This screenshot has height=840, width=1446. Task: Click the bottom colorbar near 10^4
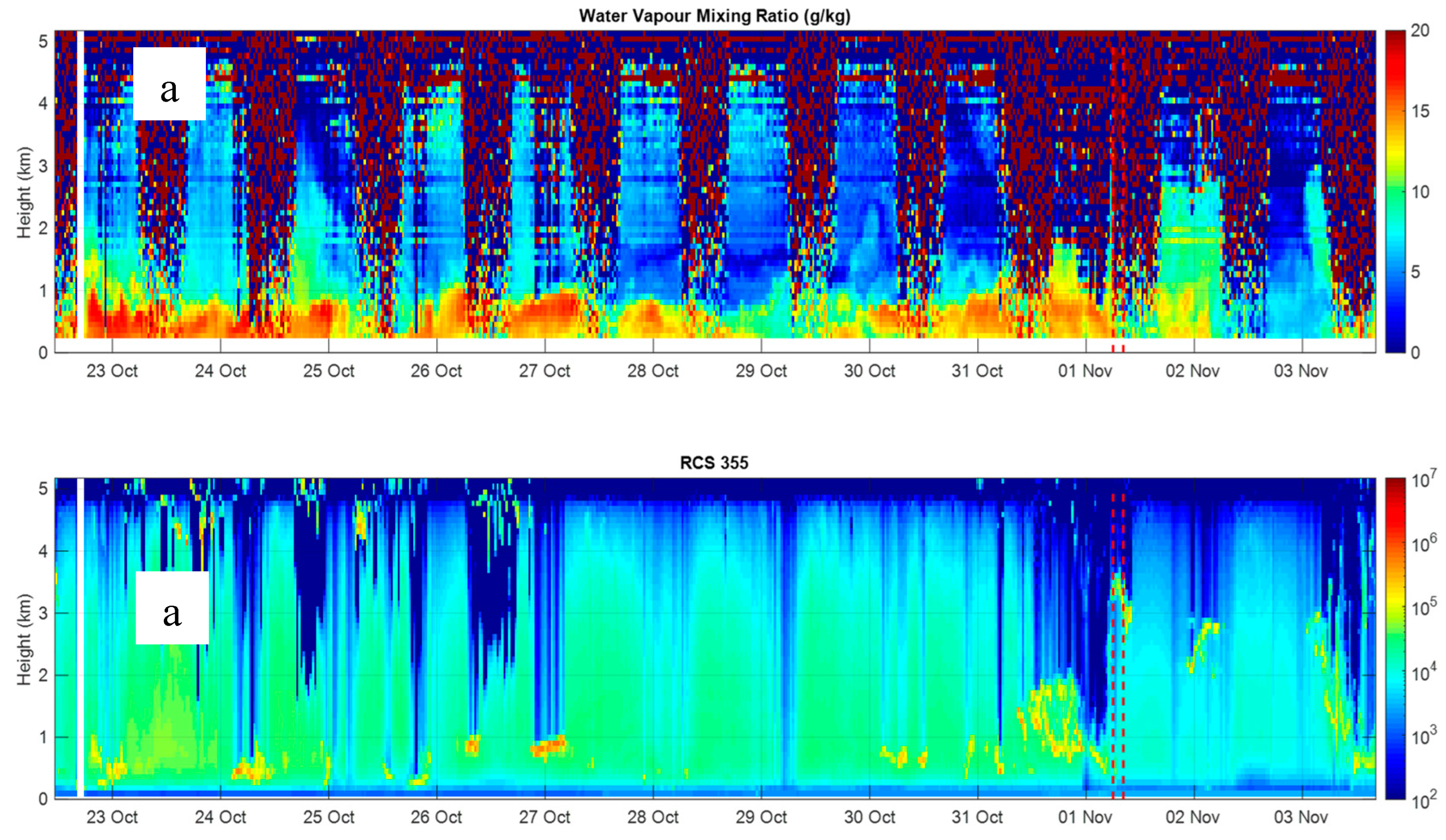(x=1395, y=671)
